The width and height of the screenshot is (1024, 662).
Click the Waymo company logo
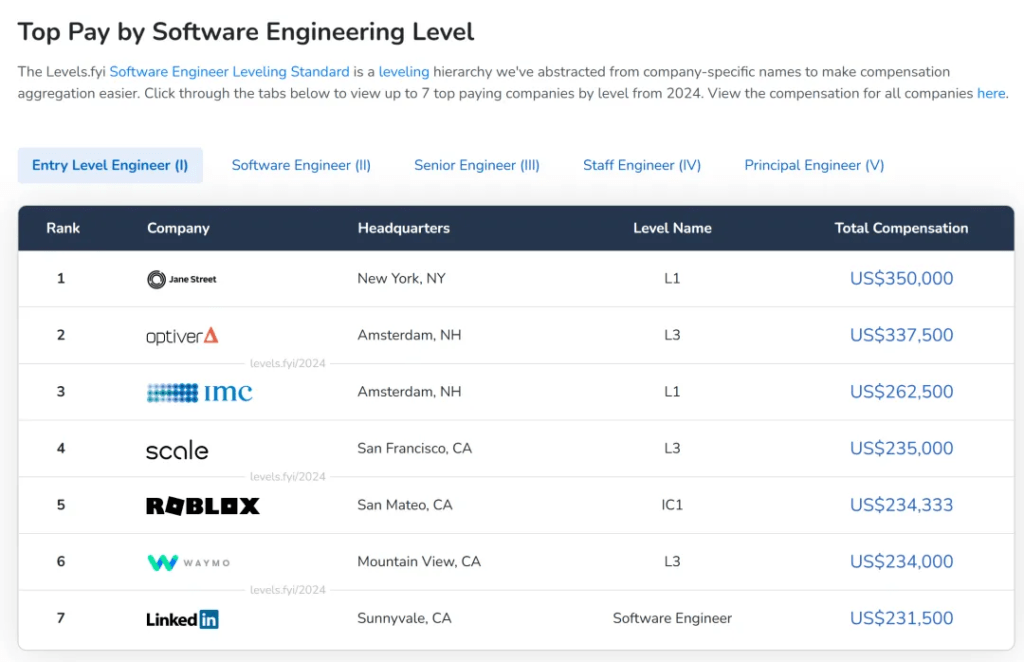(189, 562)
